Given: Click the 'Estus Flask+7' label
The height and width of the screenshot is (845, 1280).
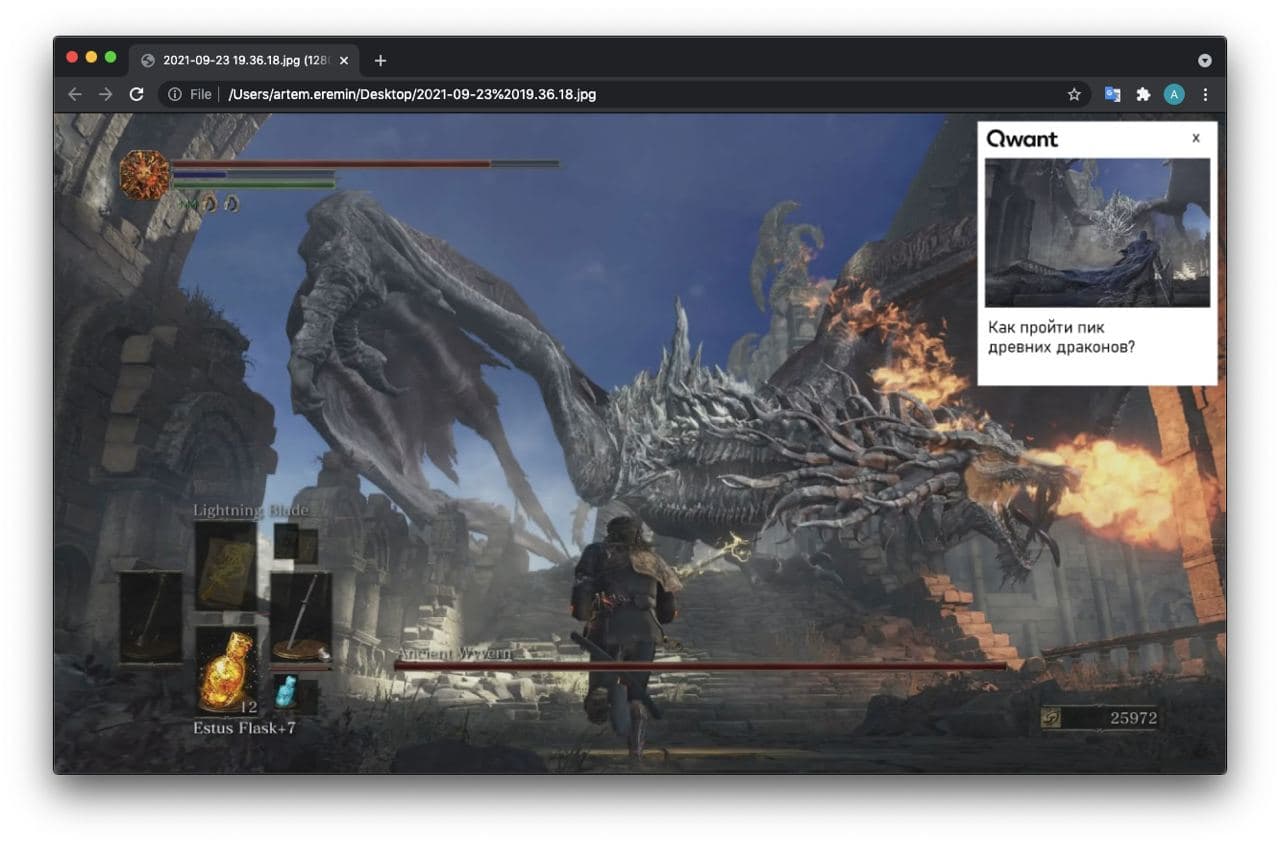Looking at the screenshot, I should (x=244, y=728).
